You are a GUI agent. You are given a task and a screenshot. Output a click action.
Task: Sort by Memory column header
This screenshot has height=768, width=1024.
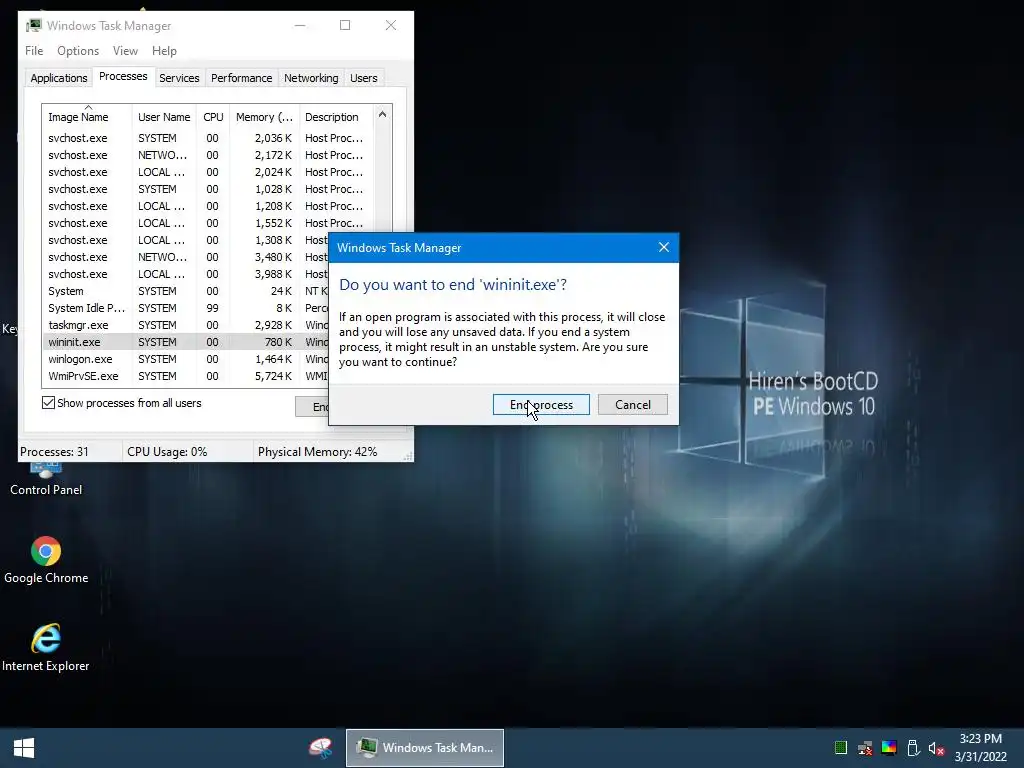point(264,117)
